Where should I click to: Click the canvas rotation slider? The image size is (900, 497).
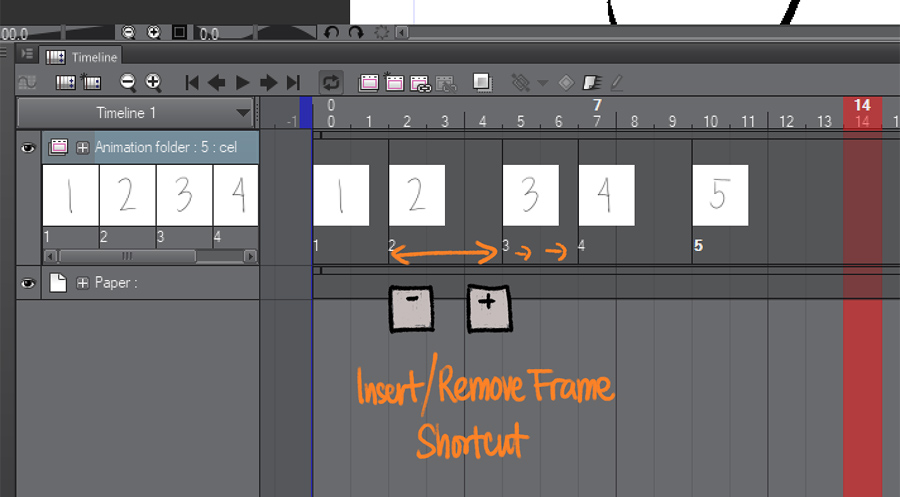tap(255, 33)
